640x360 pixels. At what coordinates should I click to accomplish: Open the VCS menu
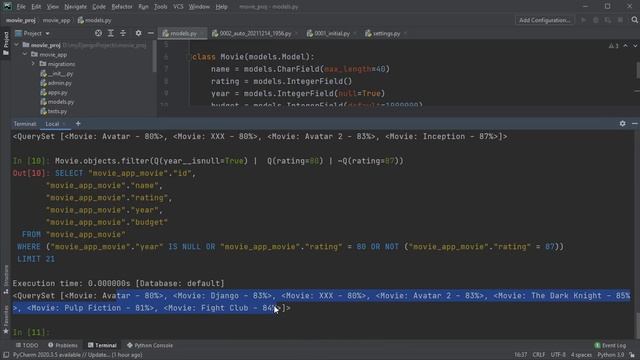(178, 7)
